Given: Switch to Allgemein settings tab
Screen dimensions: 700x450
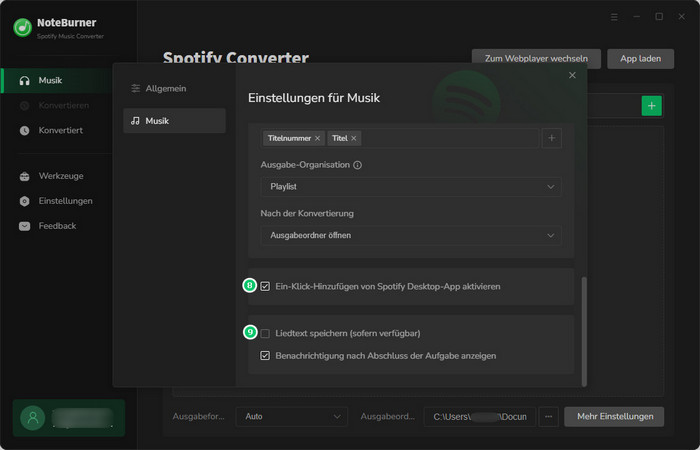Looking at the screenshot, I should [x=174, y=88].
